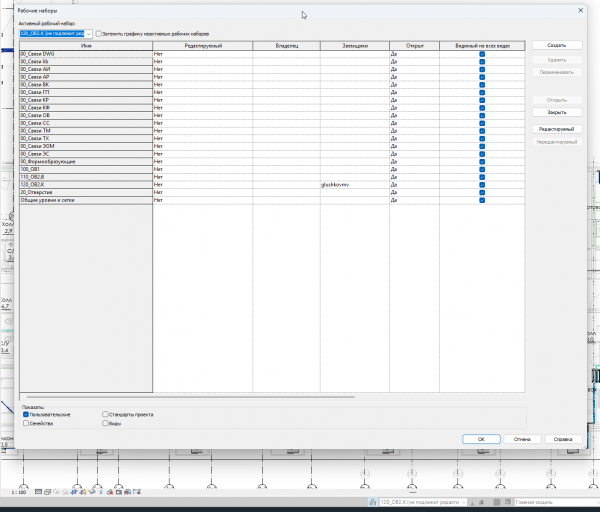Screen dimensions: 600x512
Task: Open the visual style icon in view bar
Action: pyautogui.click(x=47, y=492)
